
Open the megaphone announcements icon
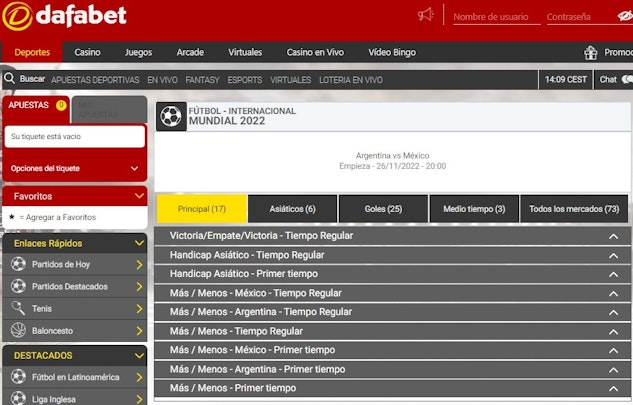pyautogui.click(x=425, y=15)
